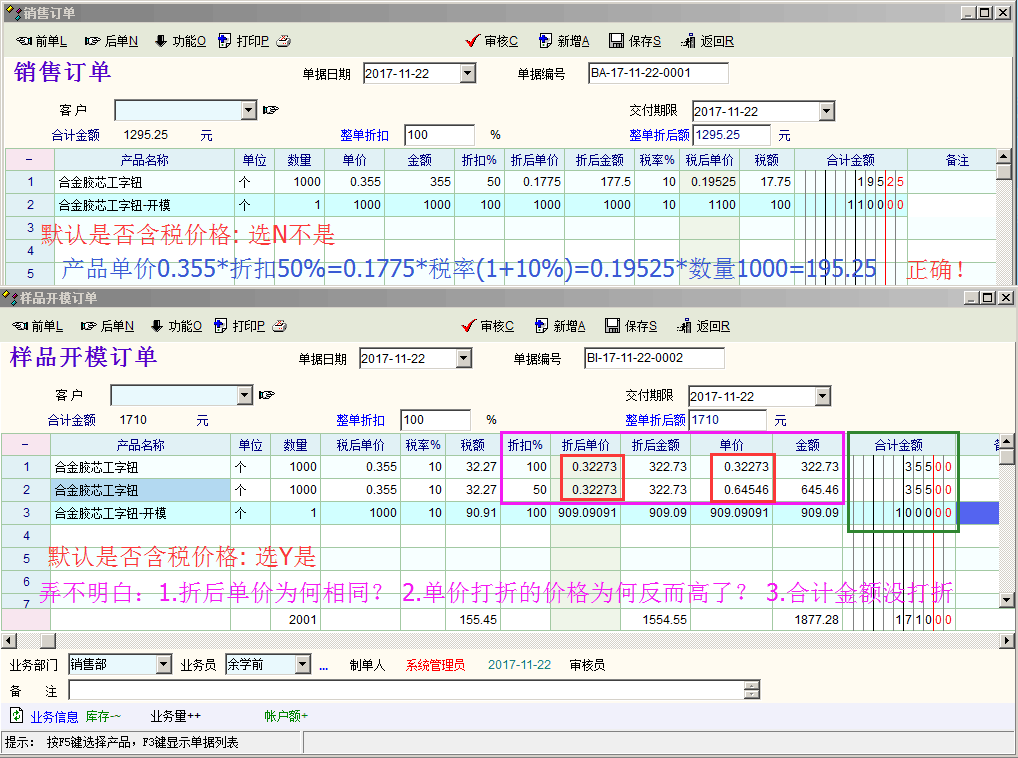Click printer icon in the 样品开模订单 toolbar
Image resolution: width=1018 pixels, height=758 pixels.
coord(280,326)
